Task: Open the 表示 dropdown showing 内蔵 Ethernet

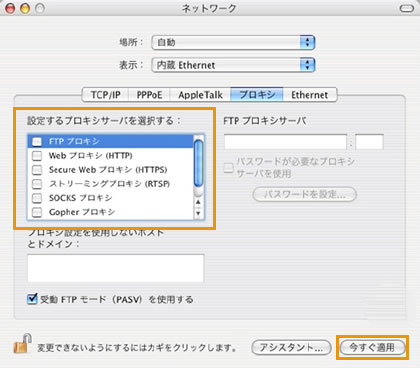Action: [x=233, y=65]
